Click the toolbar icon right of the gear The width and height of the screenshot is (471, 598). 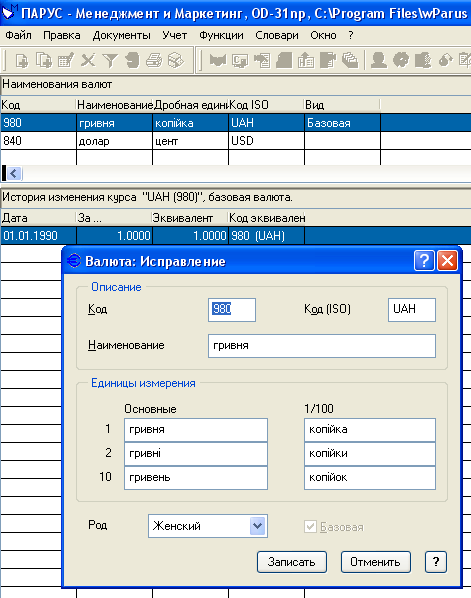coord(423,61)
